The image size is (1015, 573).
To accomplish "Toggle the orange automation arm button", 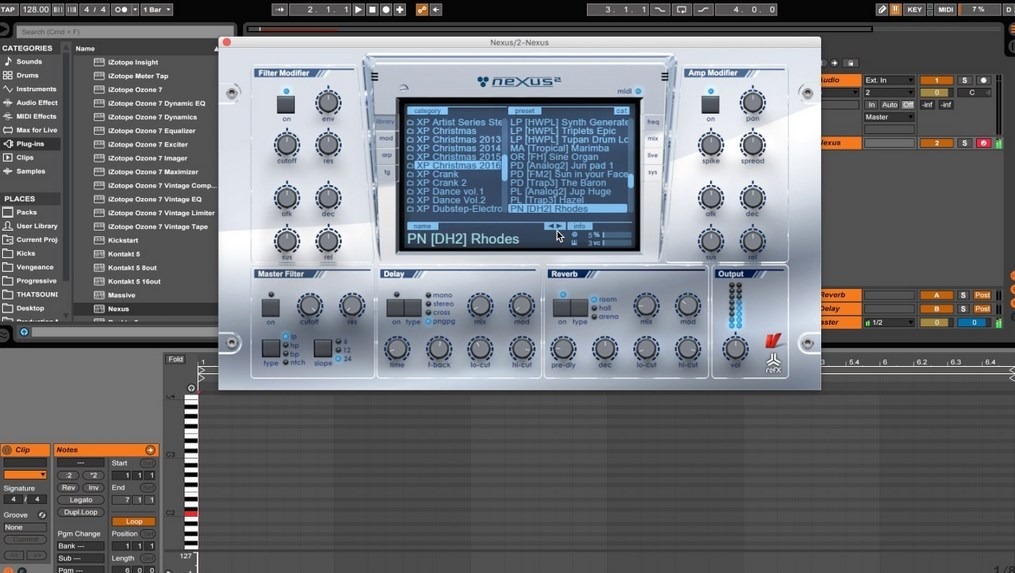I will [x=422, y=10].
